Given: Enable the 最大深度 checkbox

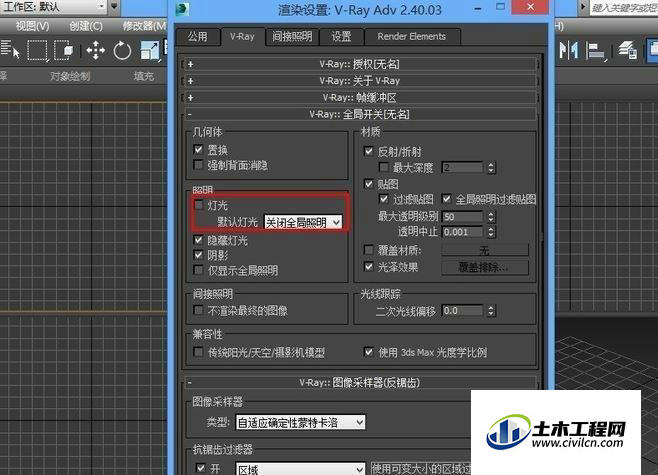Looking at the screenshot, I should coord(384,167).
